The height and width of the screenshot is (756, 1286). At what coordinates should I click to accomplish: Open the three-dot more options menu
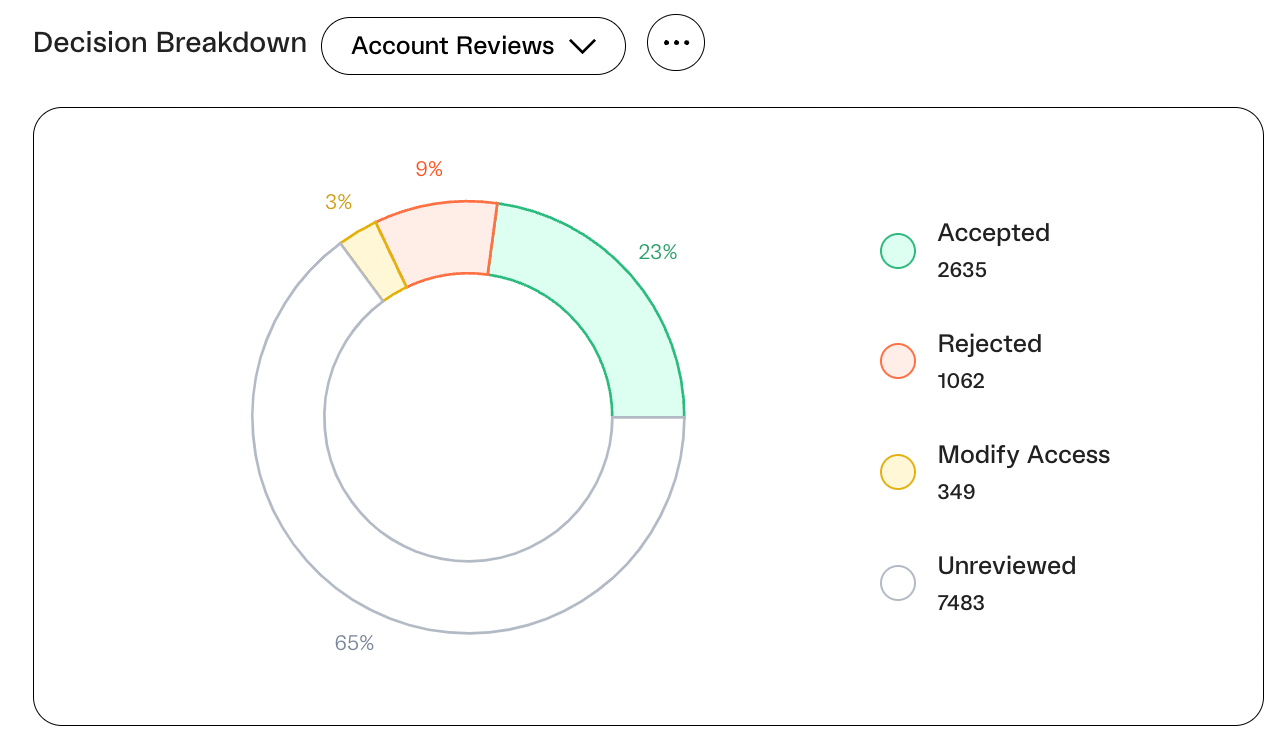point(676,43)
